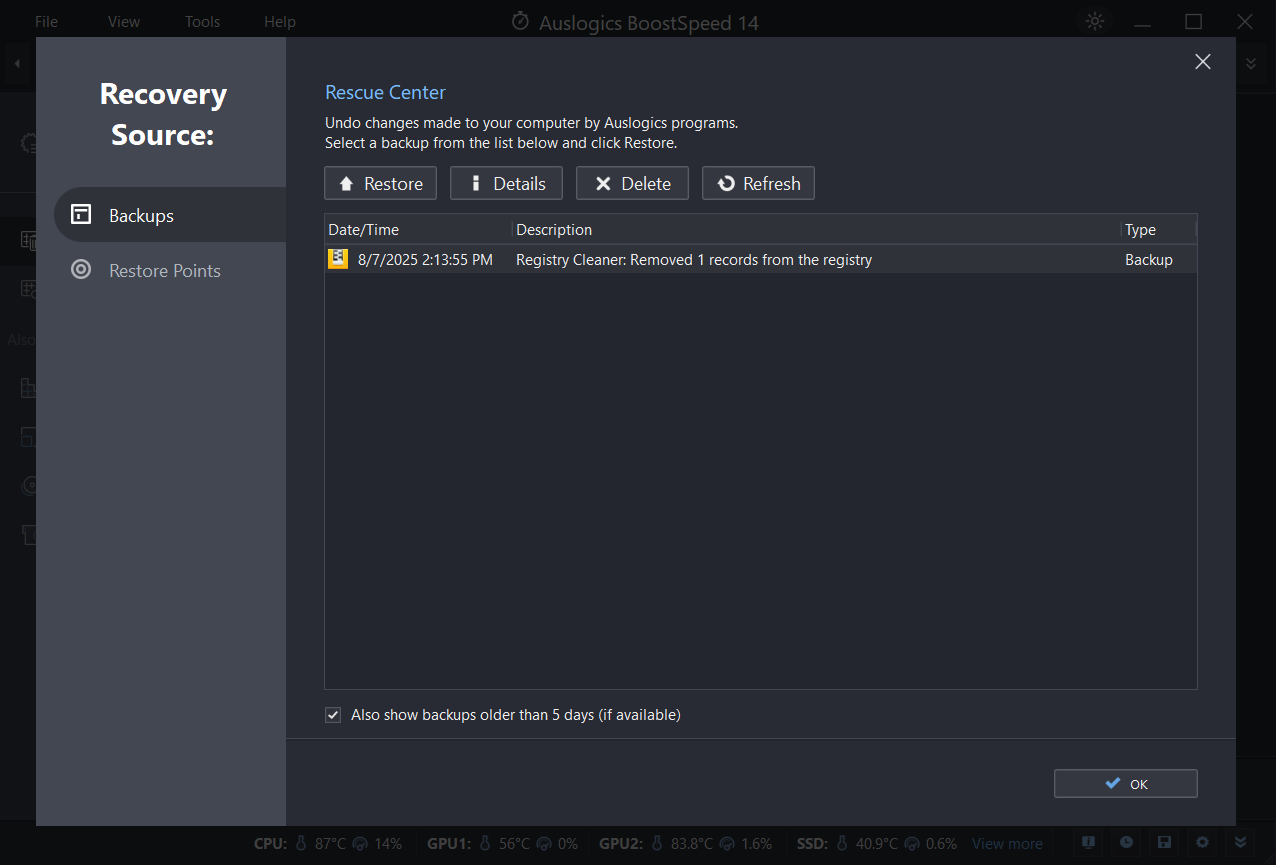The width and height of the screenshot is (1276, 865).
Task: Toggle the light theme sun icon in the title bar
Action: coord(1094,21)
